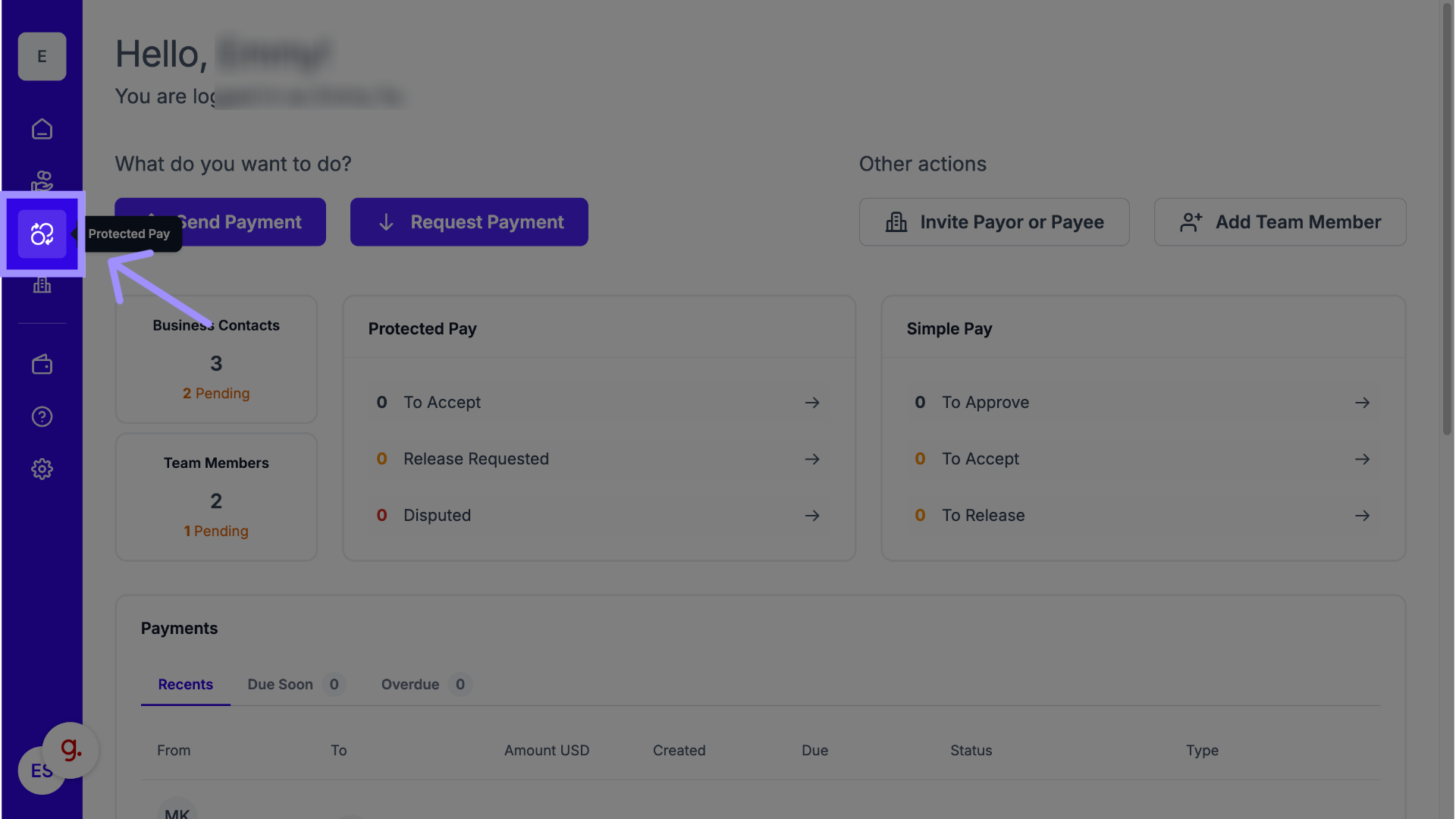The image size is (1456, 819).
Task: Open the business building sidebar icon
Action: click(x=42, y=285)
